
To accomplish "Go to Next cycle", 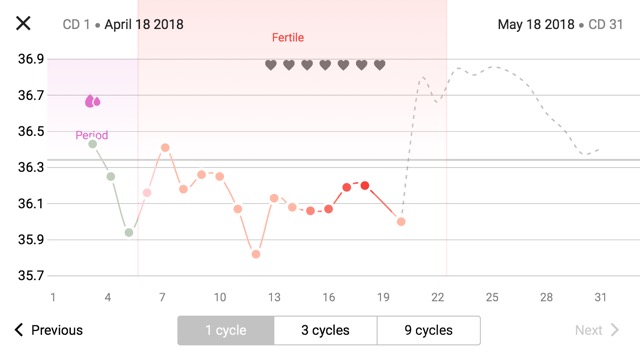I will 597,330.
